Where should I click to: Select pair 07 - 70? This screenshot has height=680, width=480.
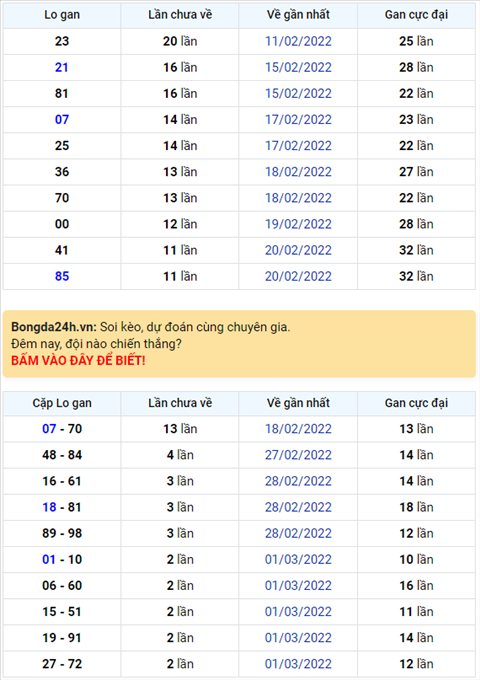click(x=62, y=429)
